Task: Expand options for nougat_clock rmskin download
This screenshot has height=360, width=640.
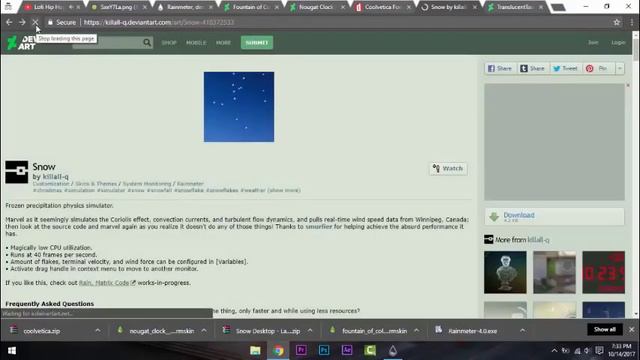Action: 204,330
